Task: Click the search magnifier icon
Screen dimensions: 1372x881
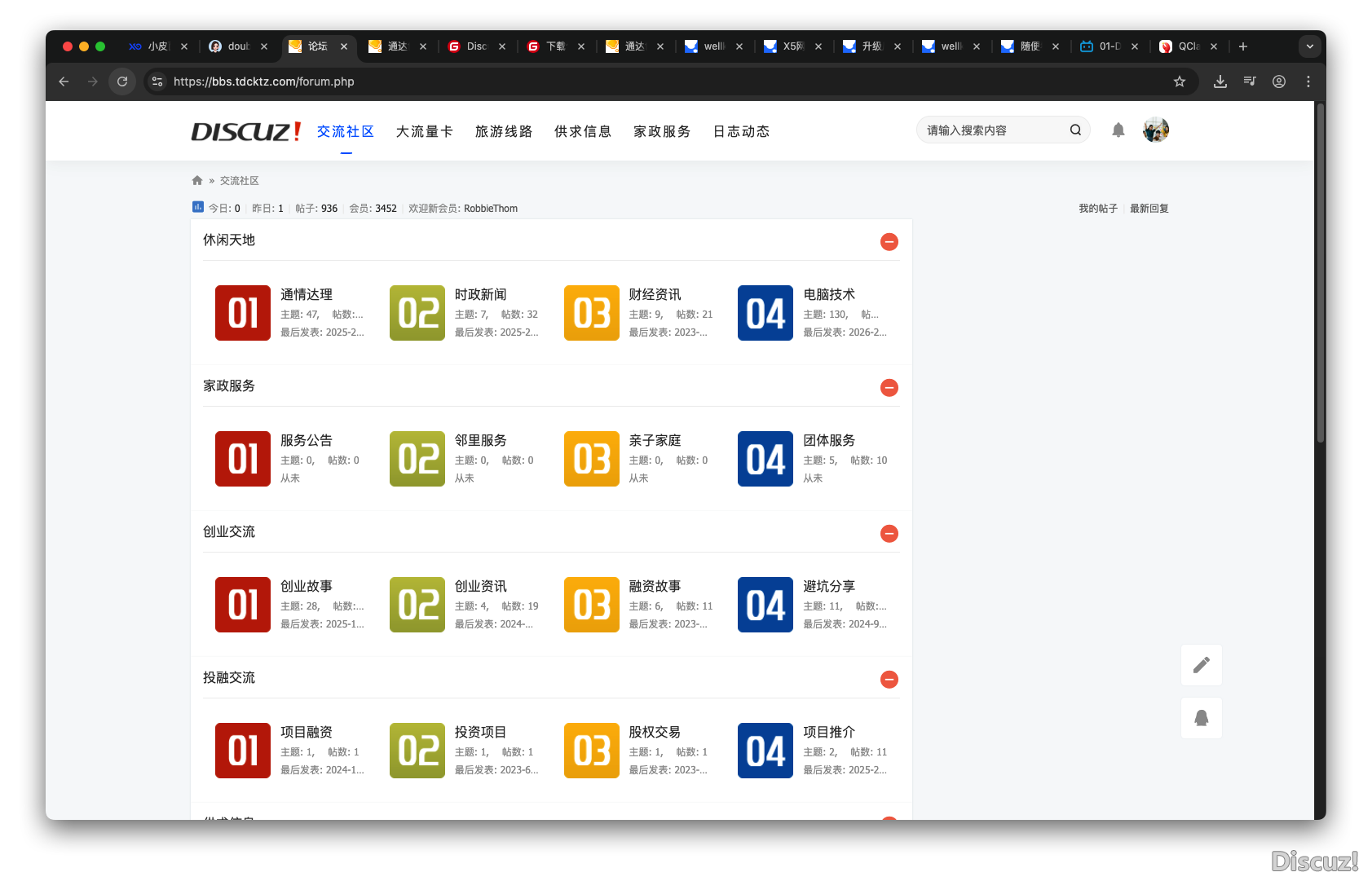Action: click(x=1075, y=129)
